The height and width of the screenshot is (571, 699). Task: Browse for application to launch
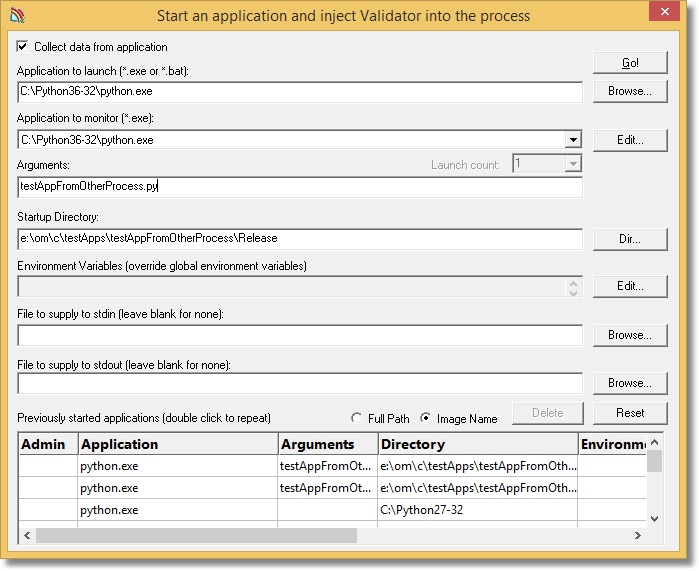[x=630, y=91]
